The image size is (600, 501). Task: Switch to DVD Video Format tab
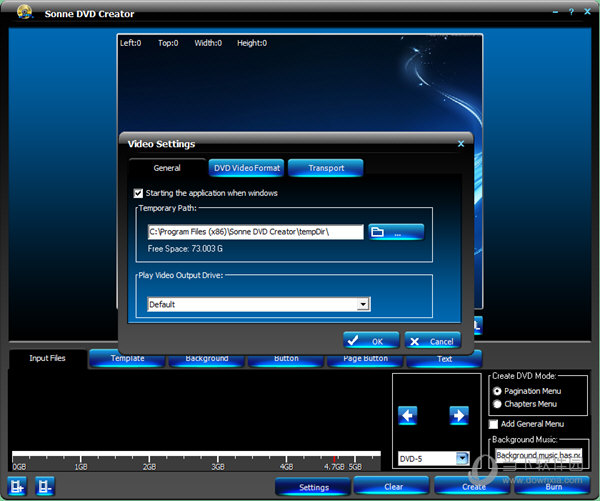(247, 168)
